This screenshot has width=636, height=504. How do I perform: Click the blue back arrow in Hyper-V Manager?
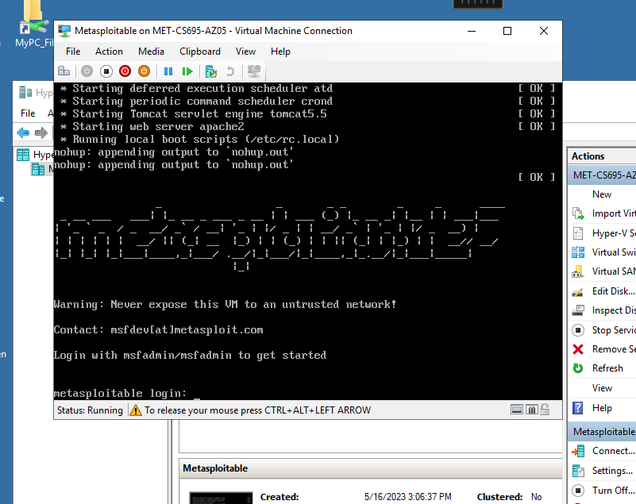23,133
